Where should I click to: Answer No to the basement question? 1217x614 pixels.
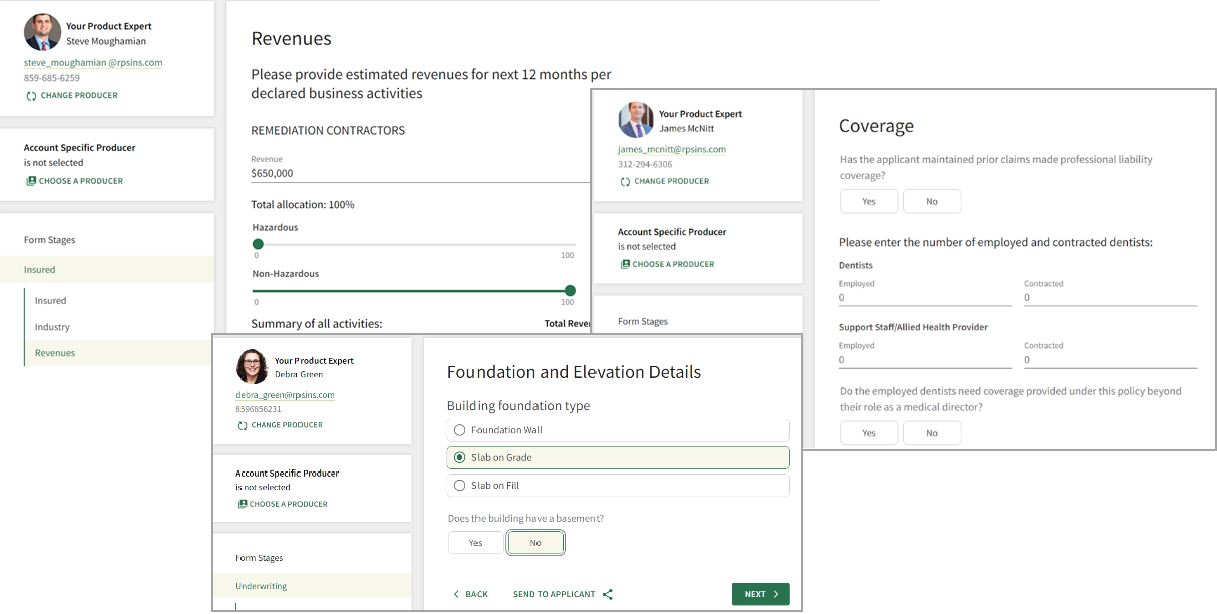tap(535, 543)
